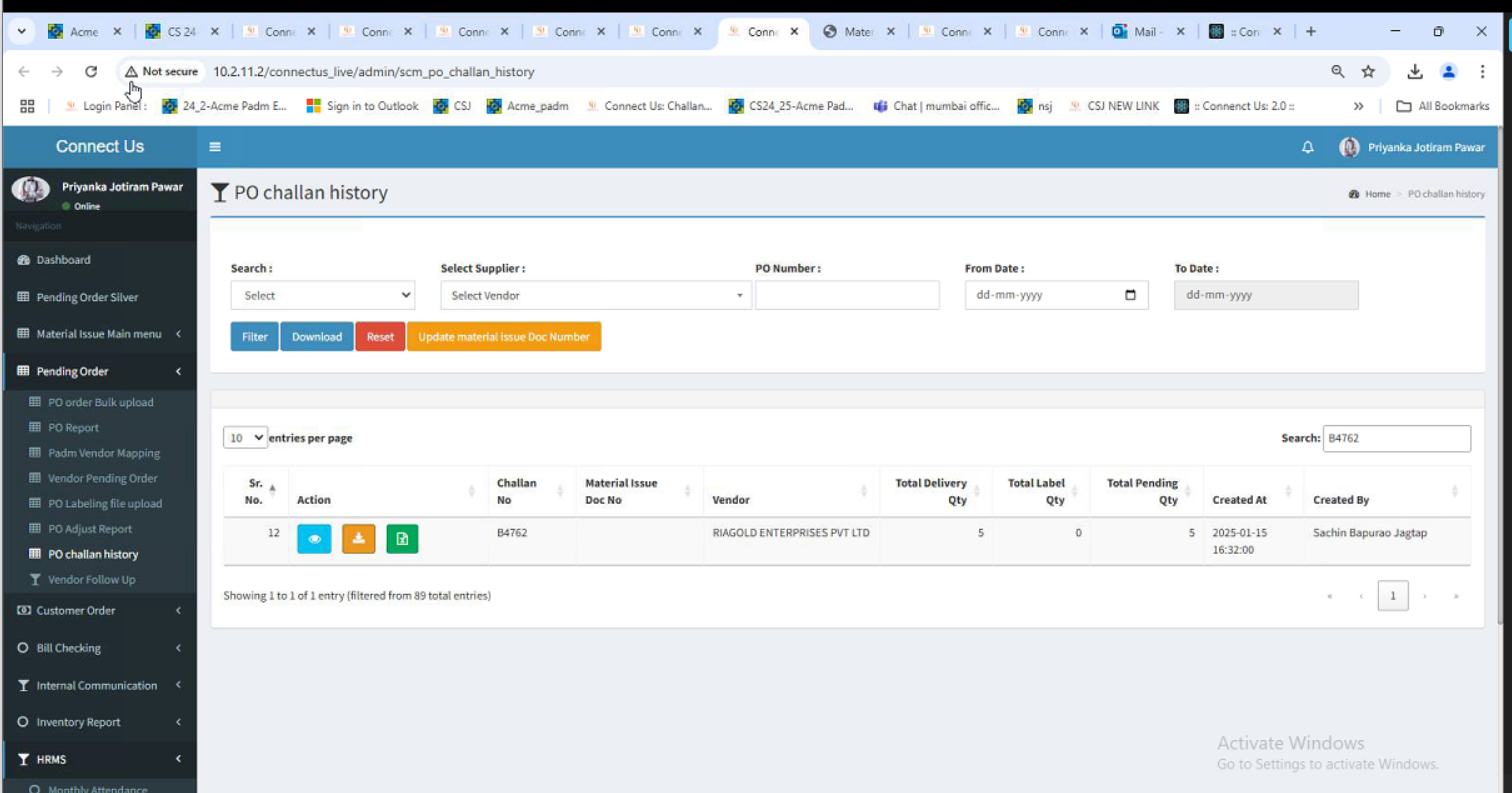Click the From Date field
Screen dimensions: 1512x793
[x=1056, y=295]
